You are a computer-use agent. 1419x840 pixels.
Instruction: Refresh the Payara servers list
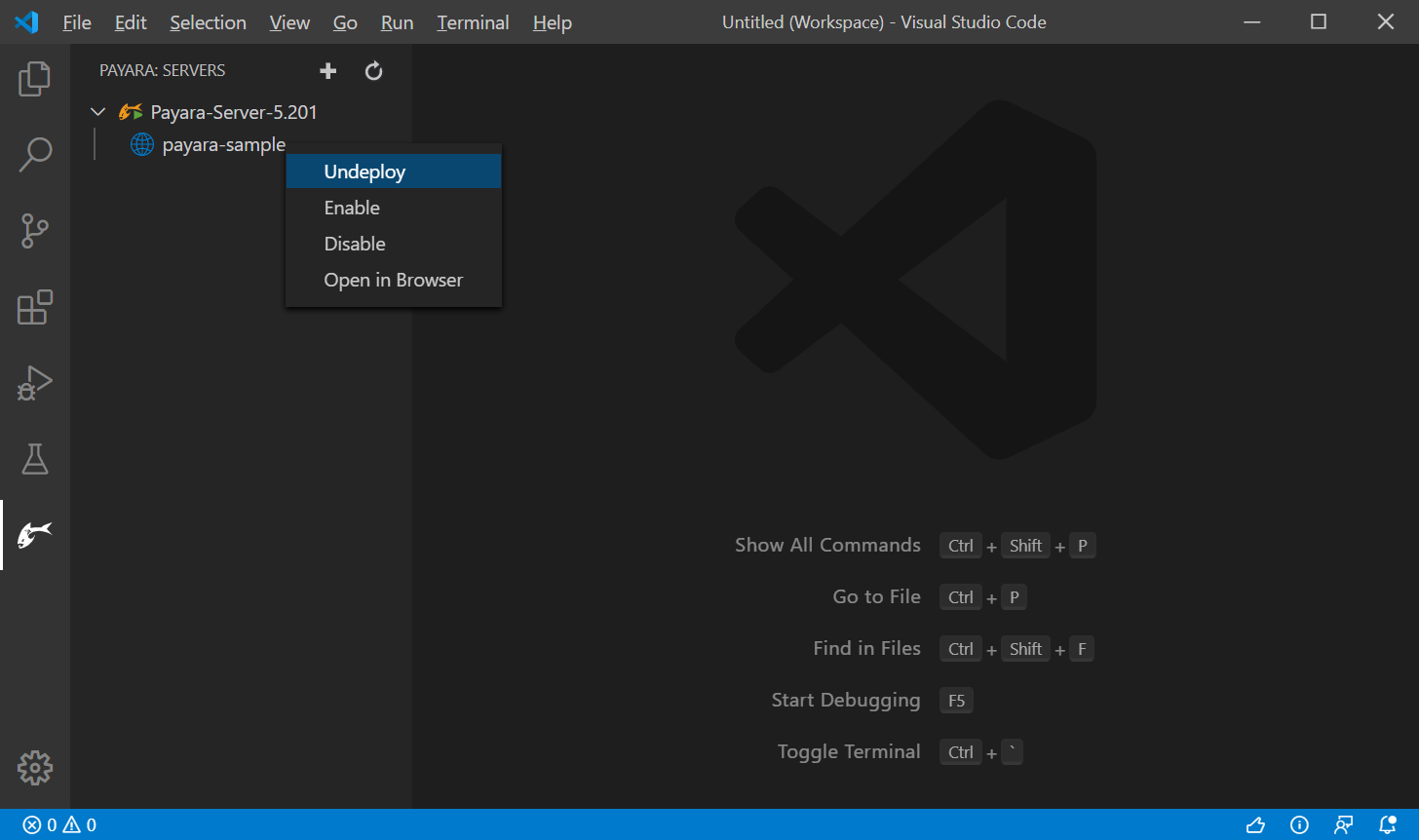pyautogui.click(x=373, y=70)
